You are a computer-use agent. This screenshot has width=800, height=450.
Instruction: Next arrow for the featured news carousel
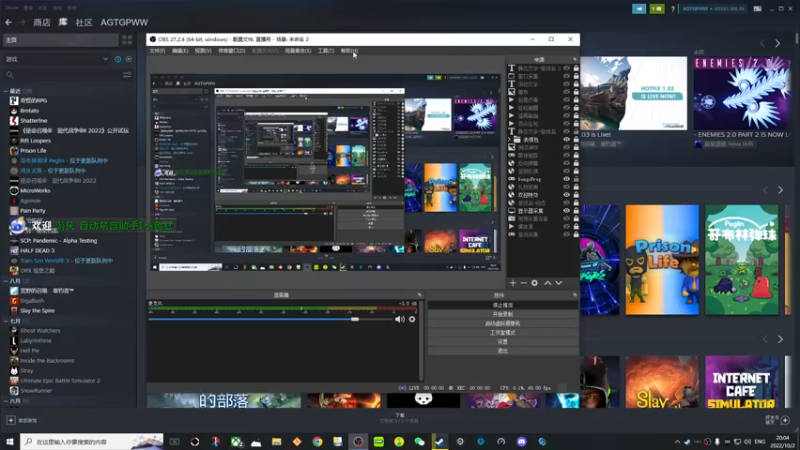tap(778, 44)
